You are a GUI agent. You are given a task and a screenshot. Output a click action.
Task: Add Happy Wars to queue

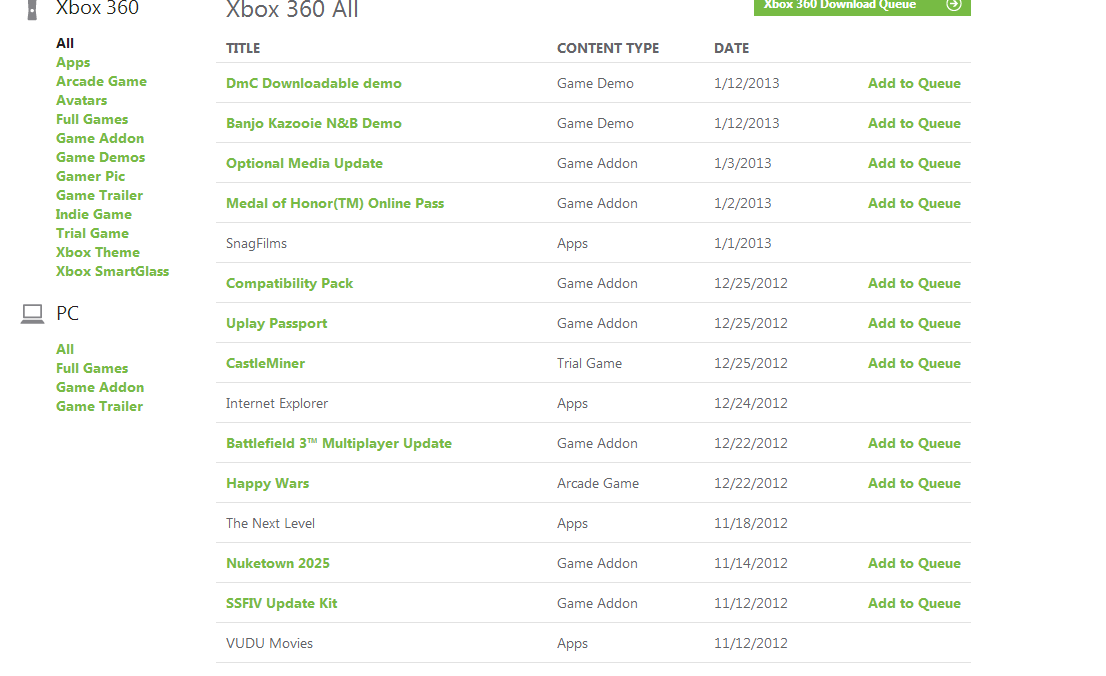pos(914,483)
